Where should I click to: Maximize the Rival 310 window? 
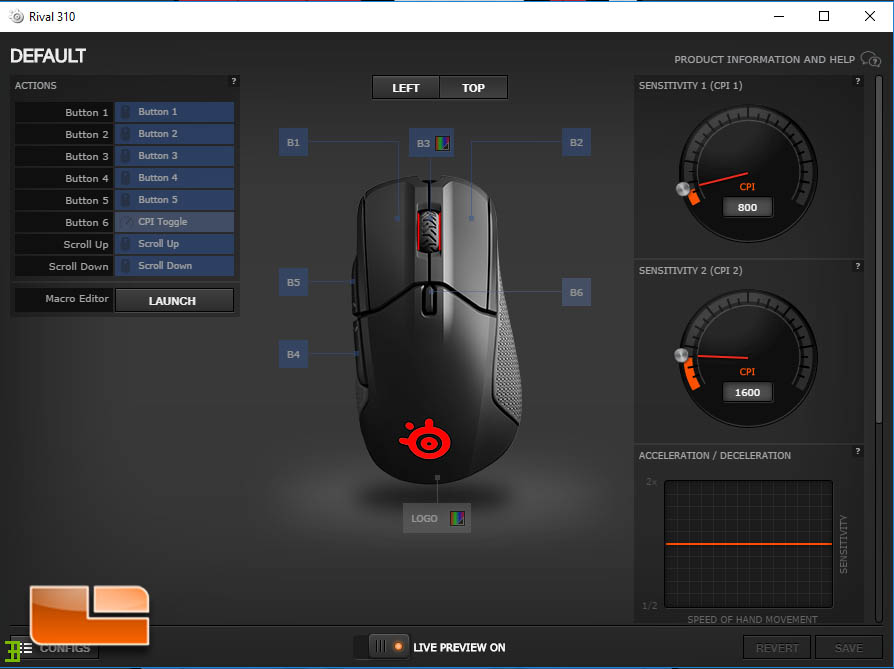pyautogui.click(x=824, y=16)
